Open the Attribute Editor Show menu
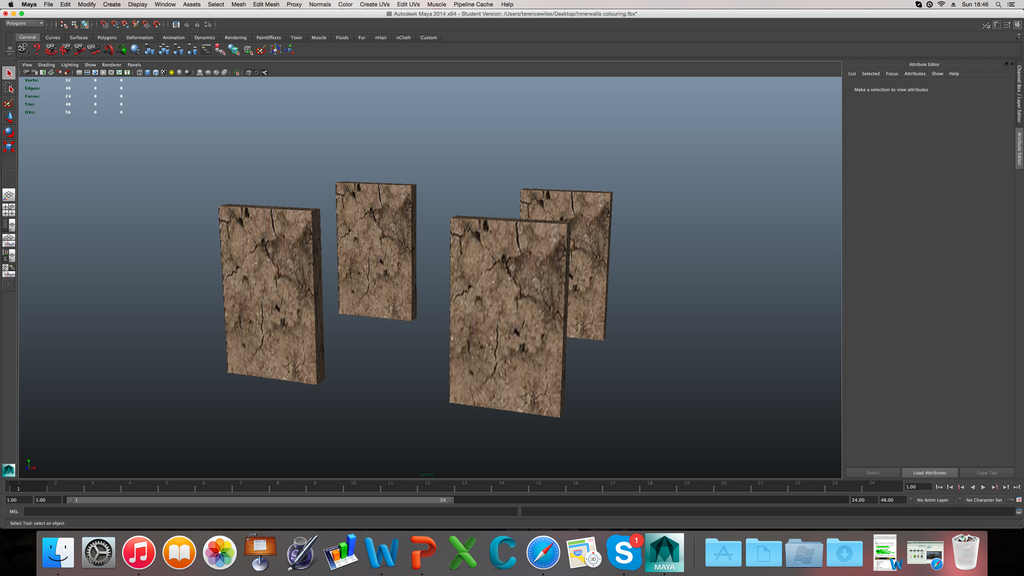Image resolution: width=1024 pixels, height=576 pixels. pyautogui.click(x=937, y=74)
